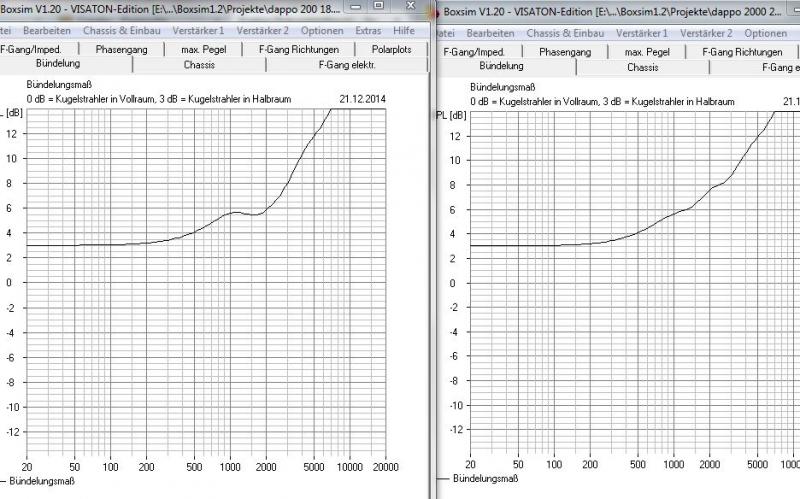Click Bündelungsmaß chart title in right window

point(503,87)
